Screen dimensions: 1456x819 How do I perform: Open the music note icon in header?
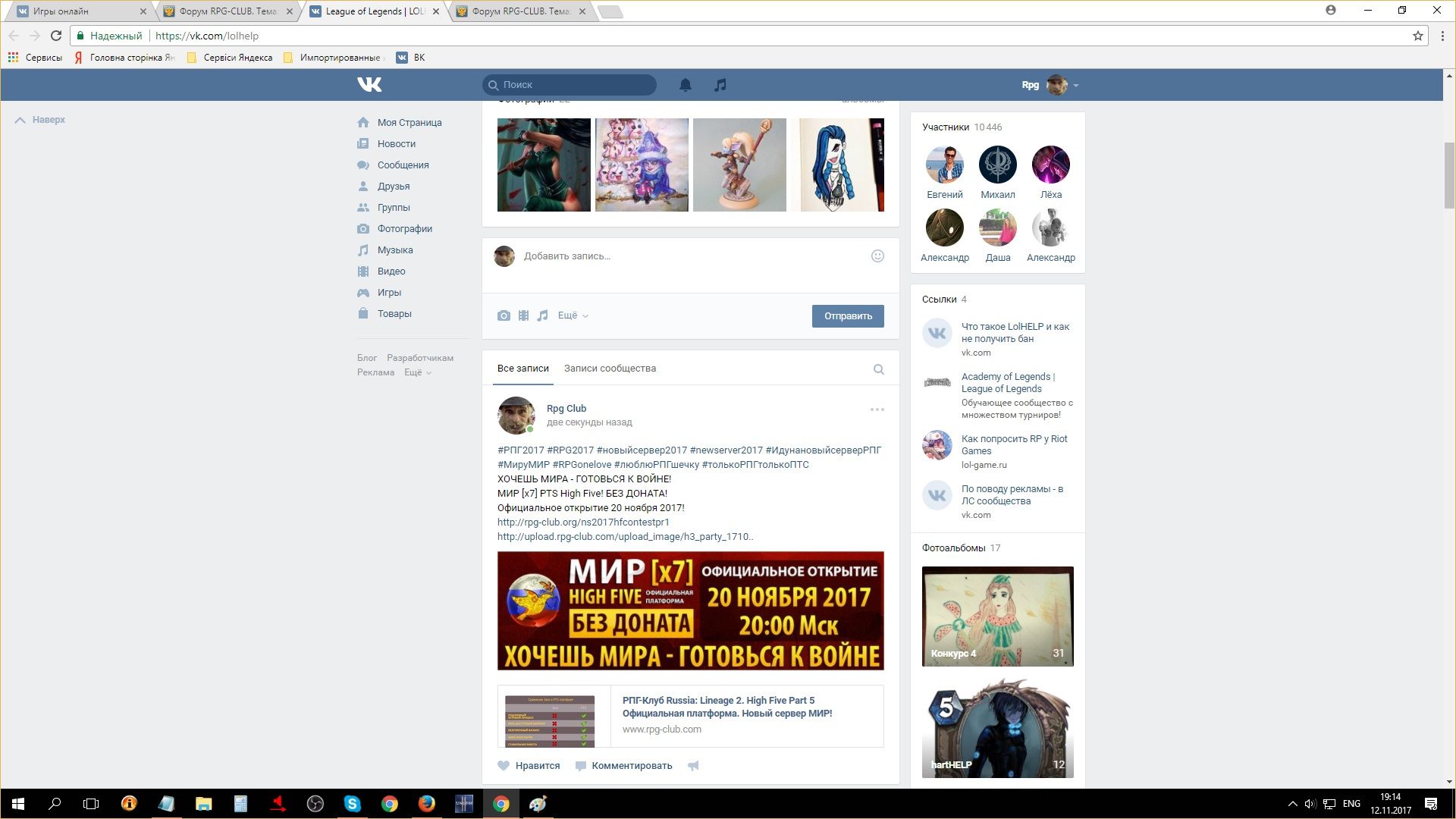720,85
